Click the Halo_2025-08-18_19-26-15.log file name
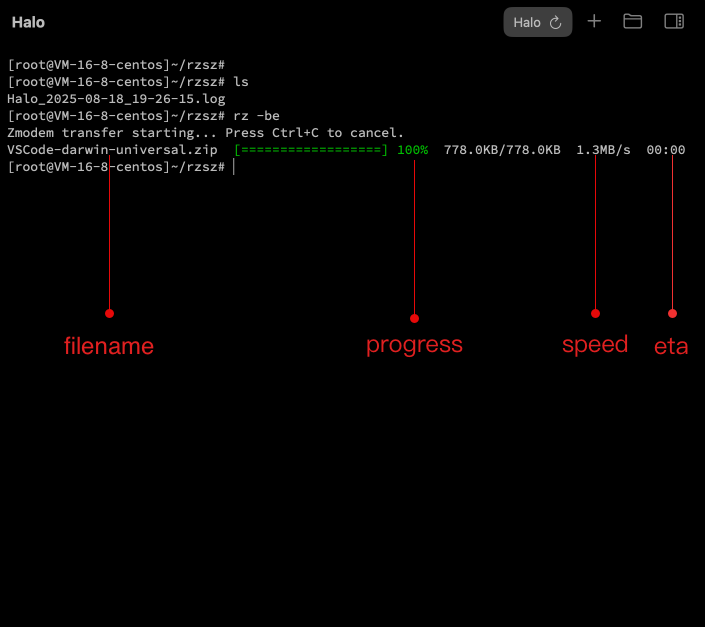Image resolution: width=705 pixels, height=627 pixels. tap(116, 99)
